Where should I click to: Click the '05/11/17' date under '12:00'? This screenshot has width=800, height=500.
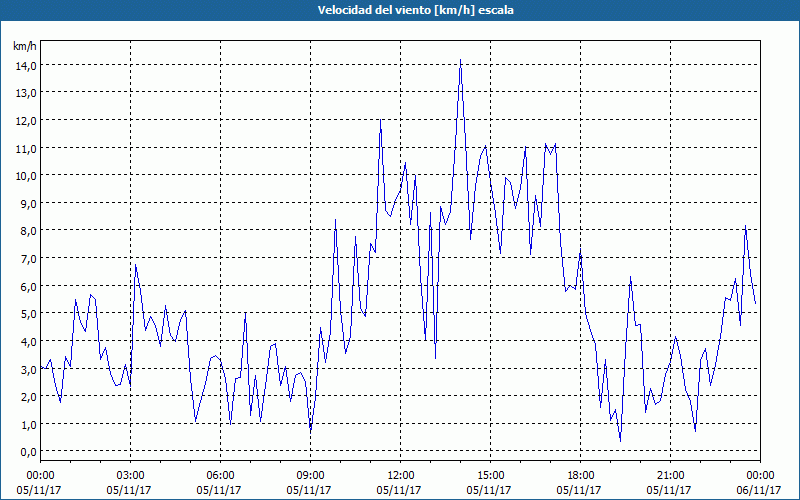click(x=399, y=490)
